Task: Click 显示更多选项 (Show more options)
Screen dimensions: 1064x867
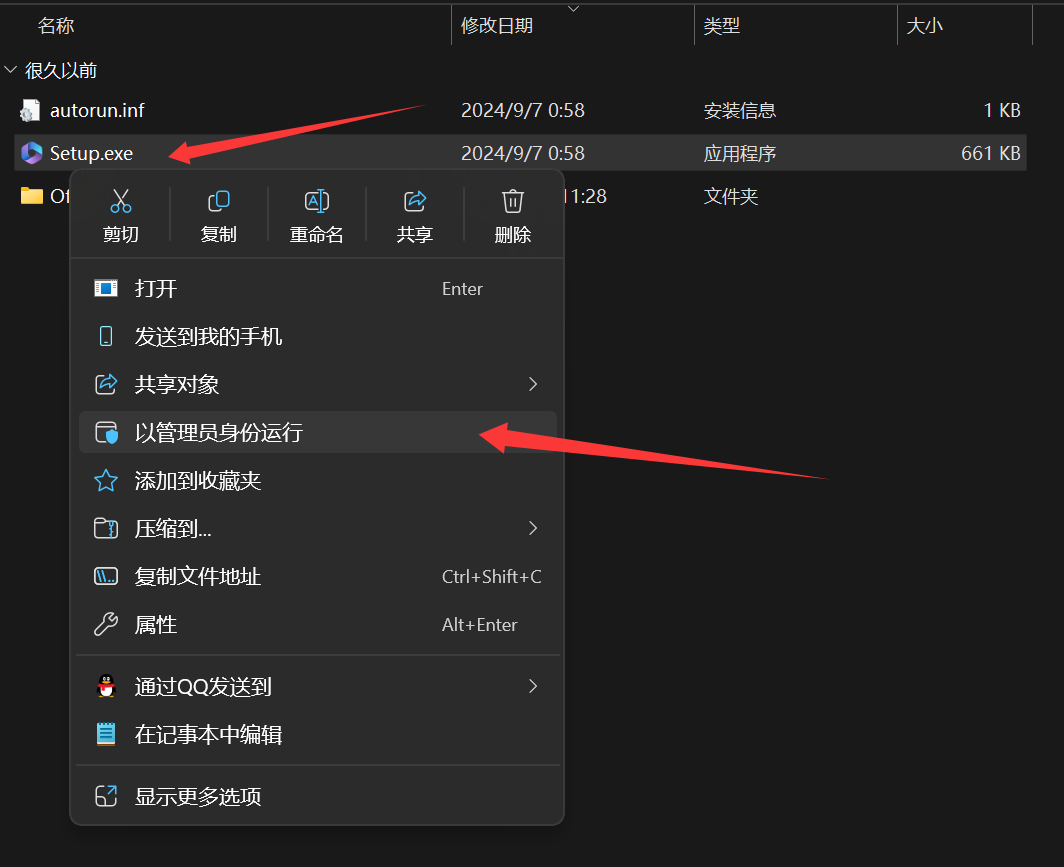Action: tap(198, 797)
